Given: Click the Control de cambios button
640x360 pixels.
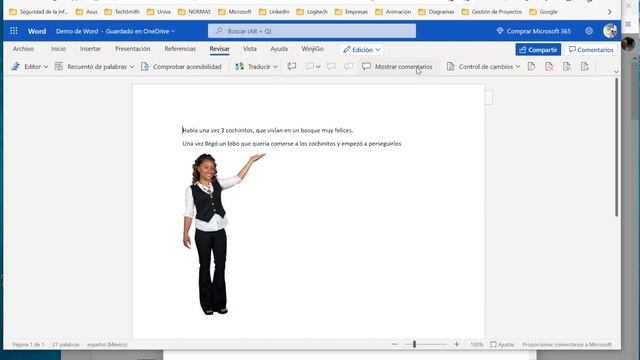Looking at the screenshot, I should point(480,67).
